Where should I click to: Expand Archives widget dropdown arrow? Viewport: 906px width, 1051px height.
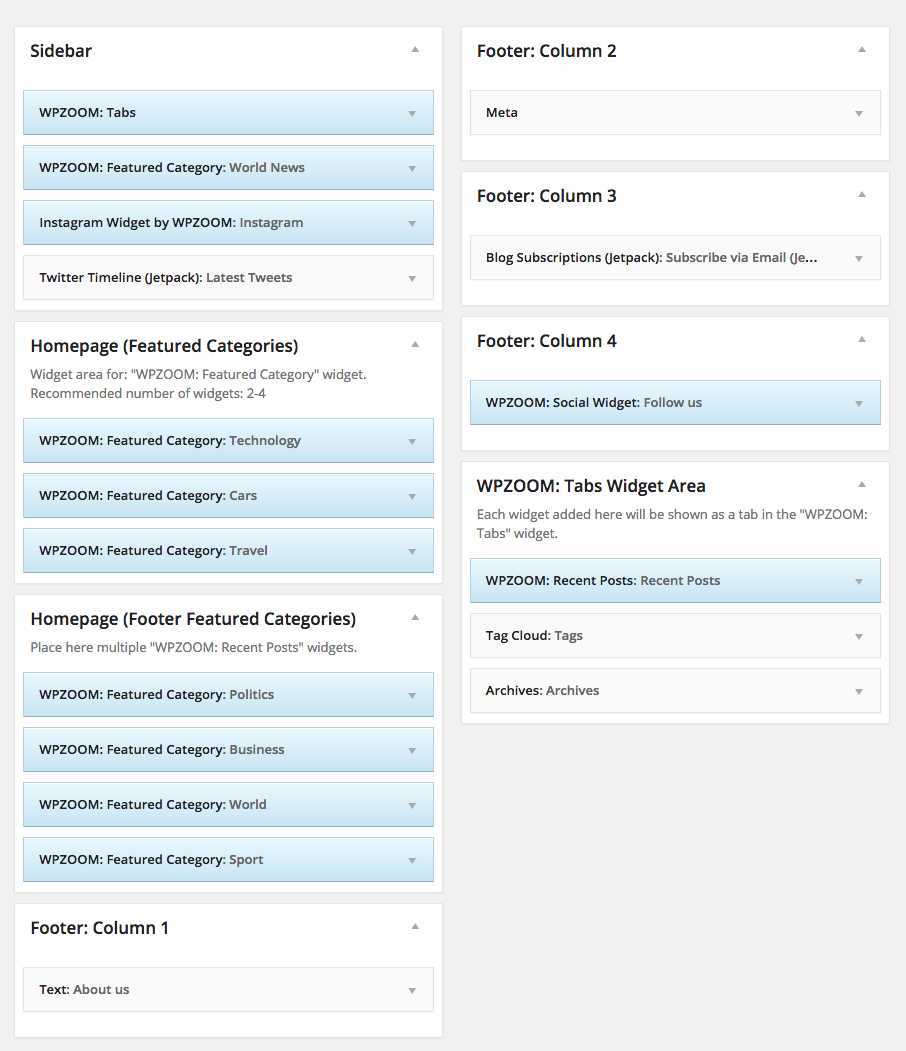(x=859, y=692)
